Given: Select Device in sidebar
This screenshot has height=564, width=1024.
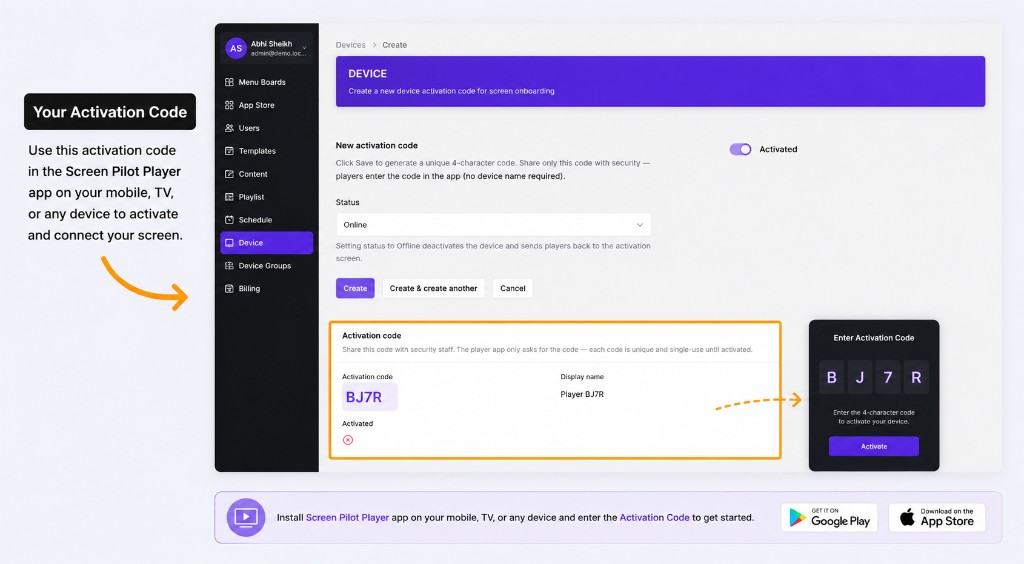Looking at the screenshot, I should pos(266,243).
